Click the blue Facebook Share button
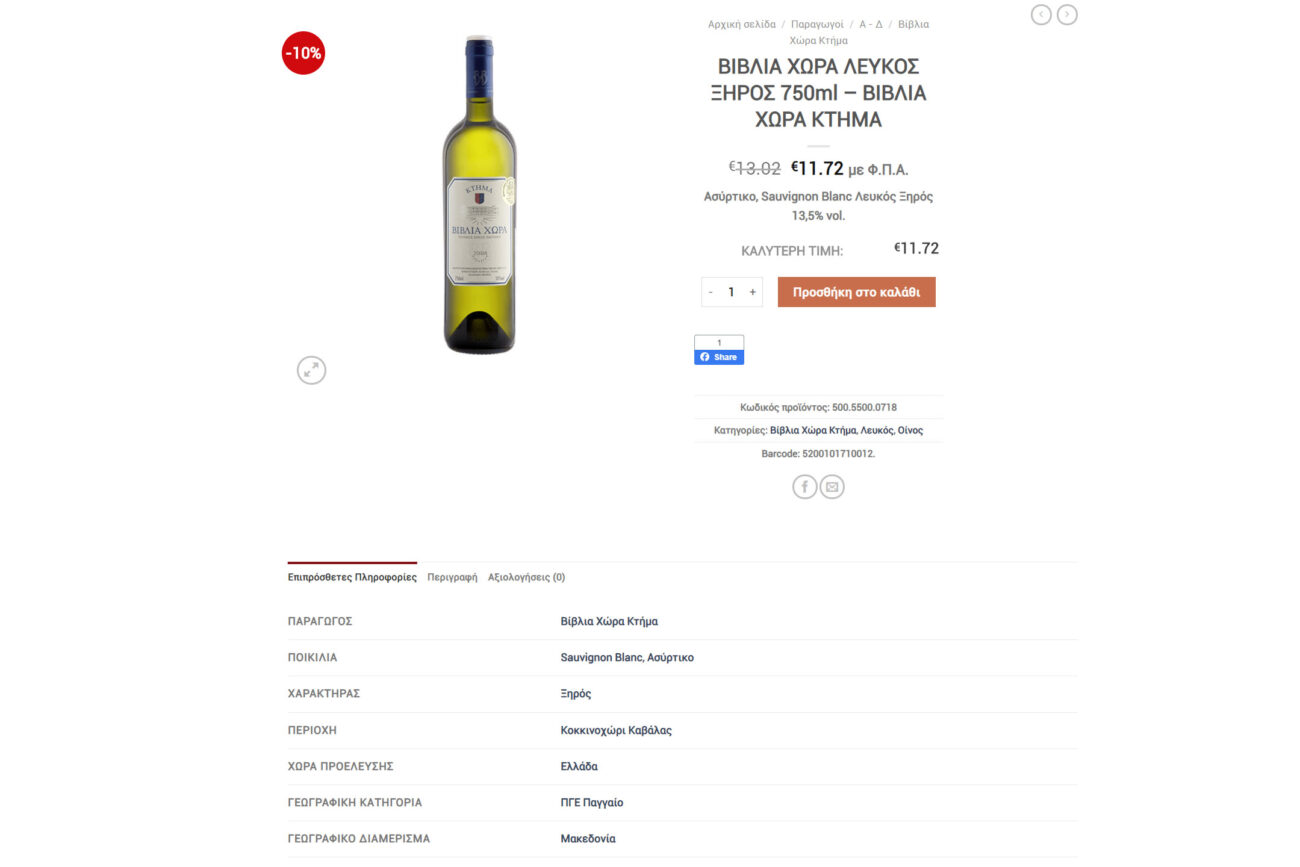 click(x=719, y=357)
